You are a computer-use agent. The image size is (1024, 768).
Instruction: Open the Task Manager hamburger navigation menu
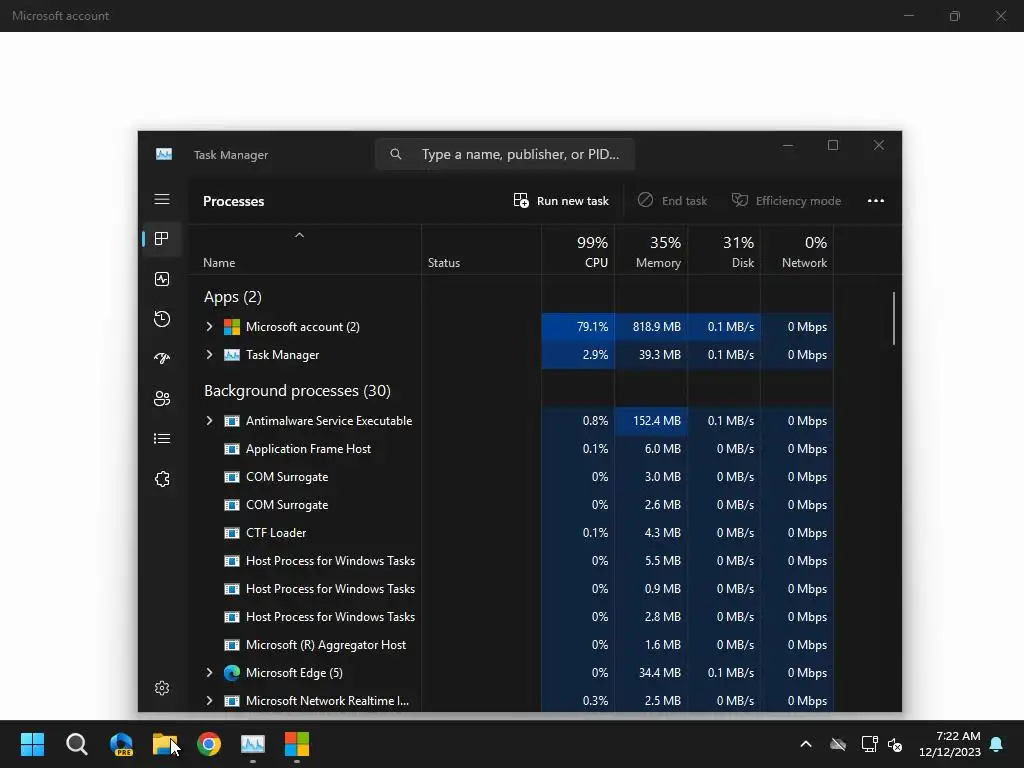pos(162,199)
